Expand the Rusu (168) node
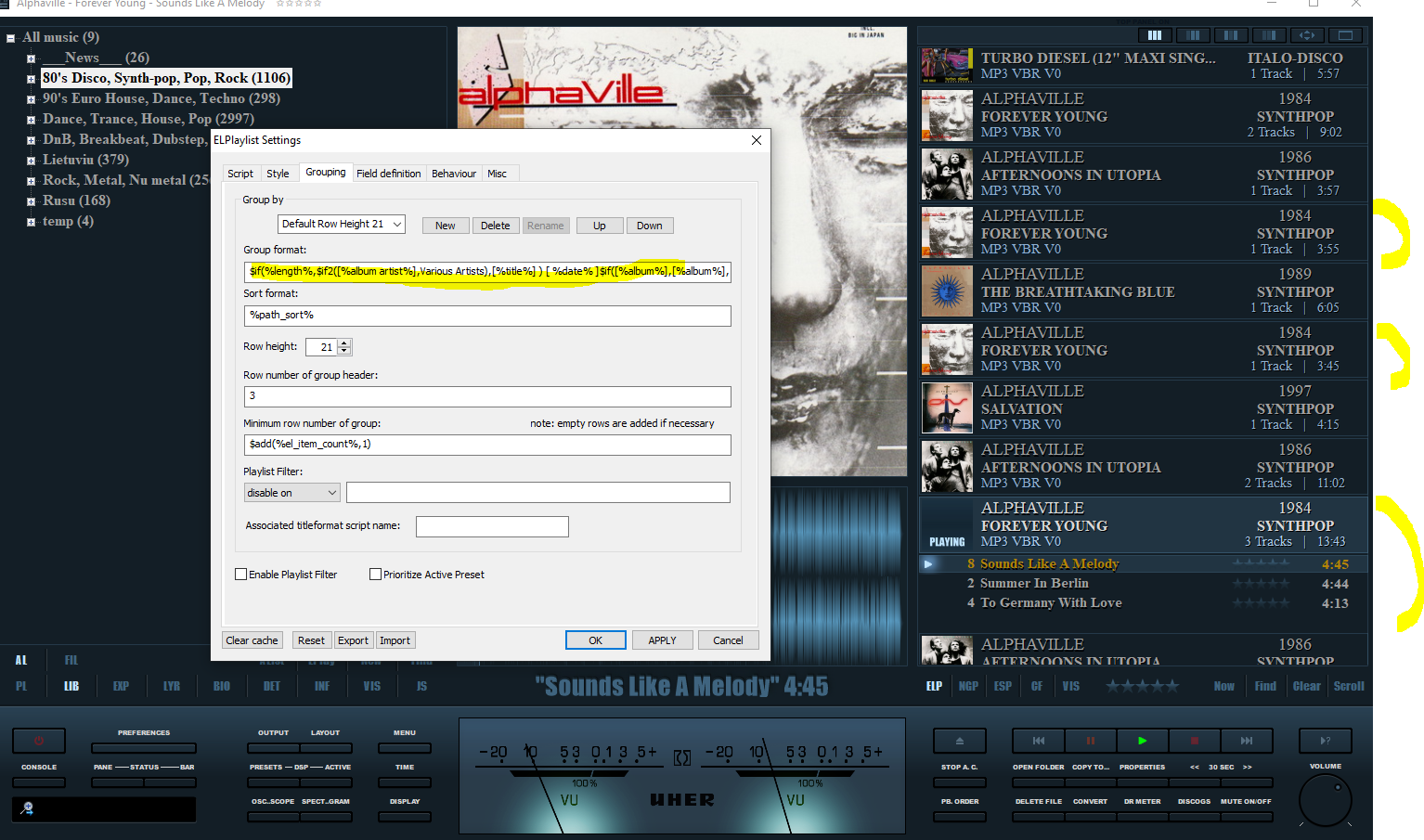This screenshot has height=840, width=1424. 31,201
